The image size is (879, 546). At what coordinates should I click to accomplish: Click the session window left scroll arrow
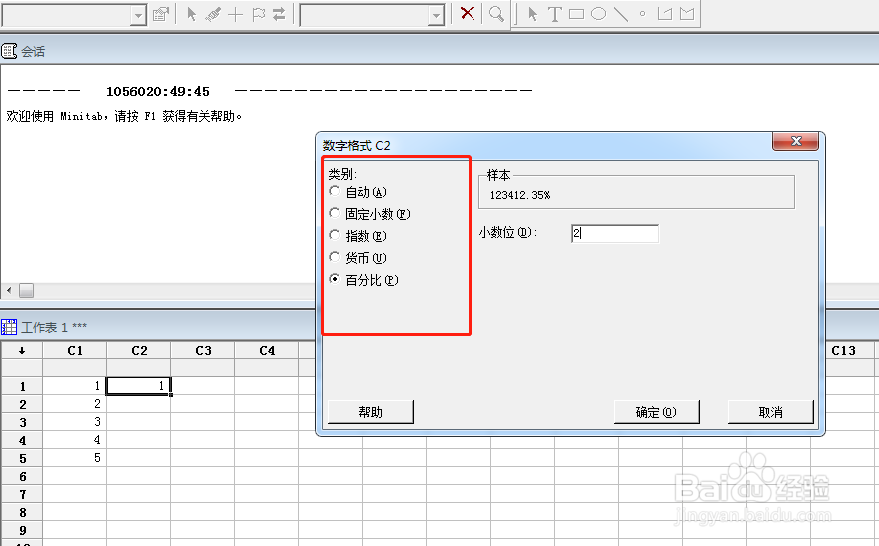point(8,290)
